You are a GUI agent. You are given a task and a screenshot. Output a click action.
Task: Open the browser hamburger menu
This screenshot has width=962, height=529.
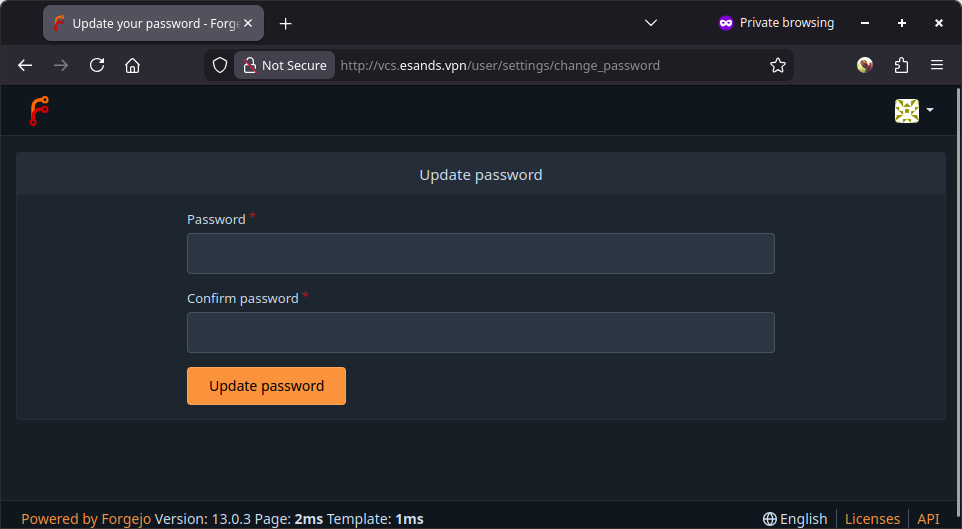pos(937,65)
